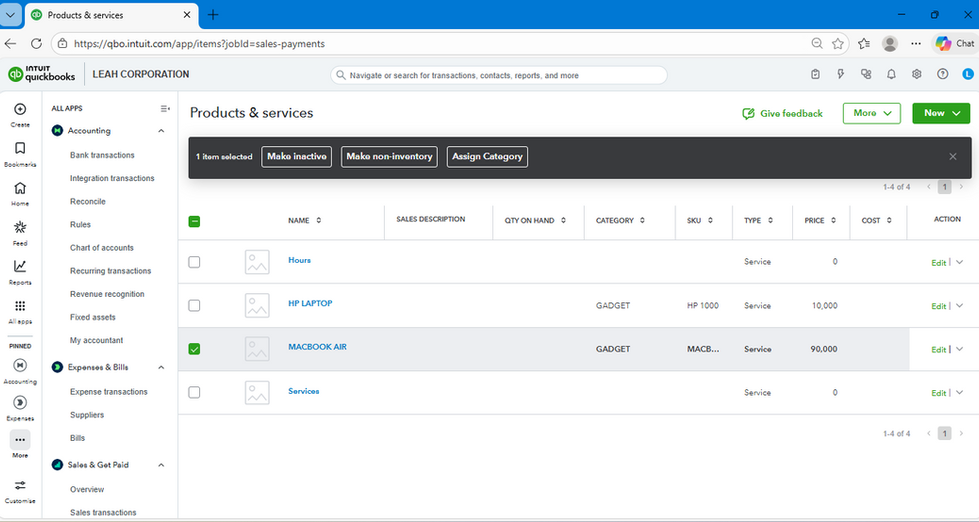Click Make inactive button
Viewport: 979px width, 522px height.
(297, 157)
